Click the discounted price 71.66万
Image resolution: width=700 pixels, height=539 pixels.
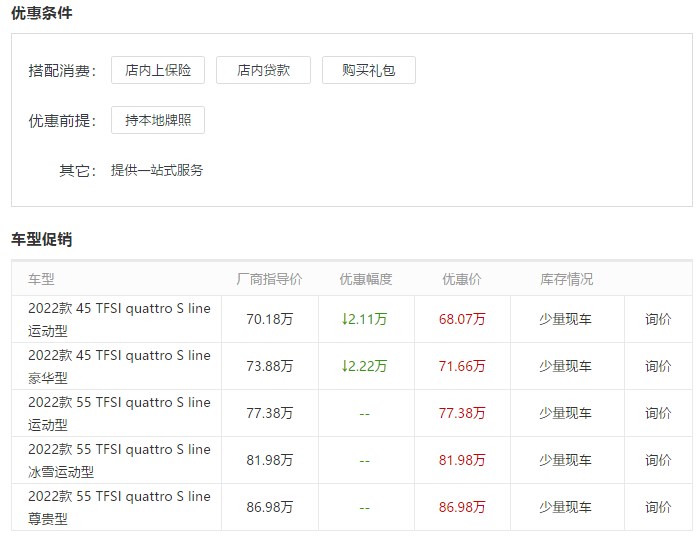[462, 366]
